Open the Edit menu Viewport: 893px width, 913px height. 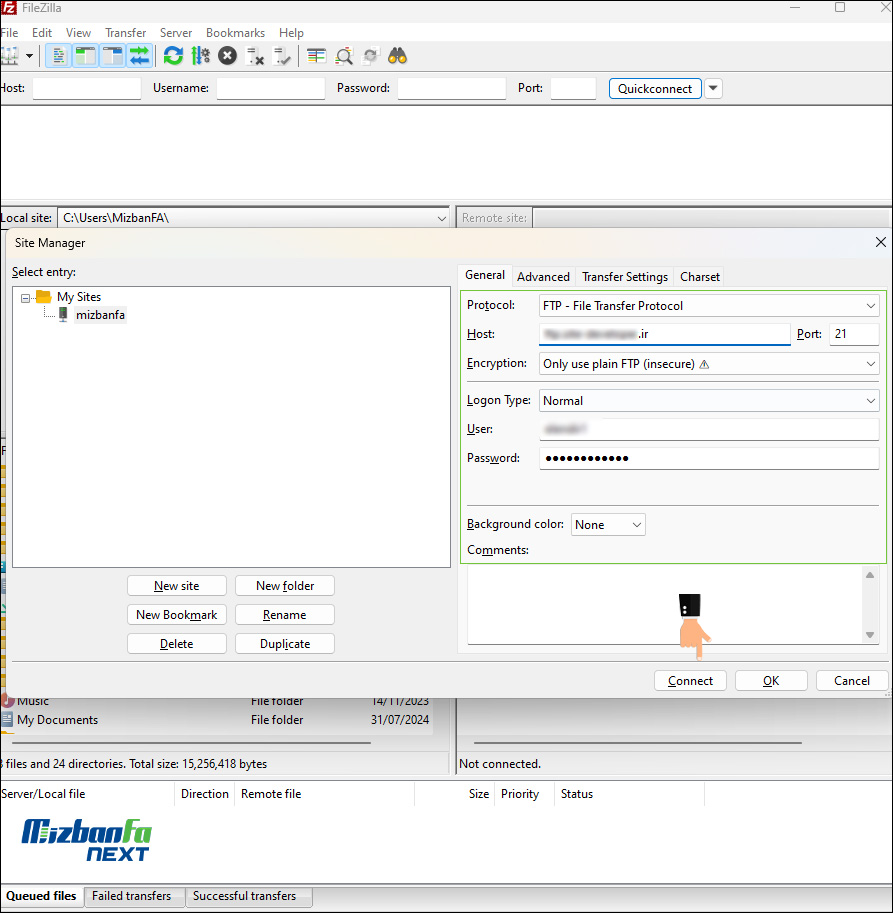(x=42, y=33)
